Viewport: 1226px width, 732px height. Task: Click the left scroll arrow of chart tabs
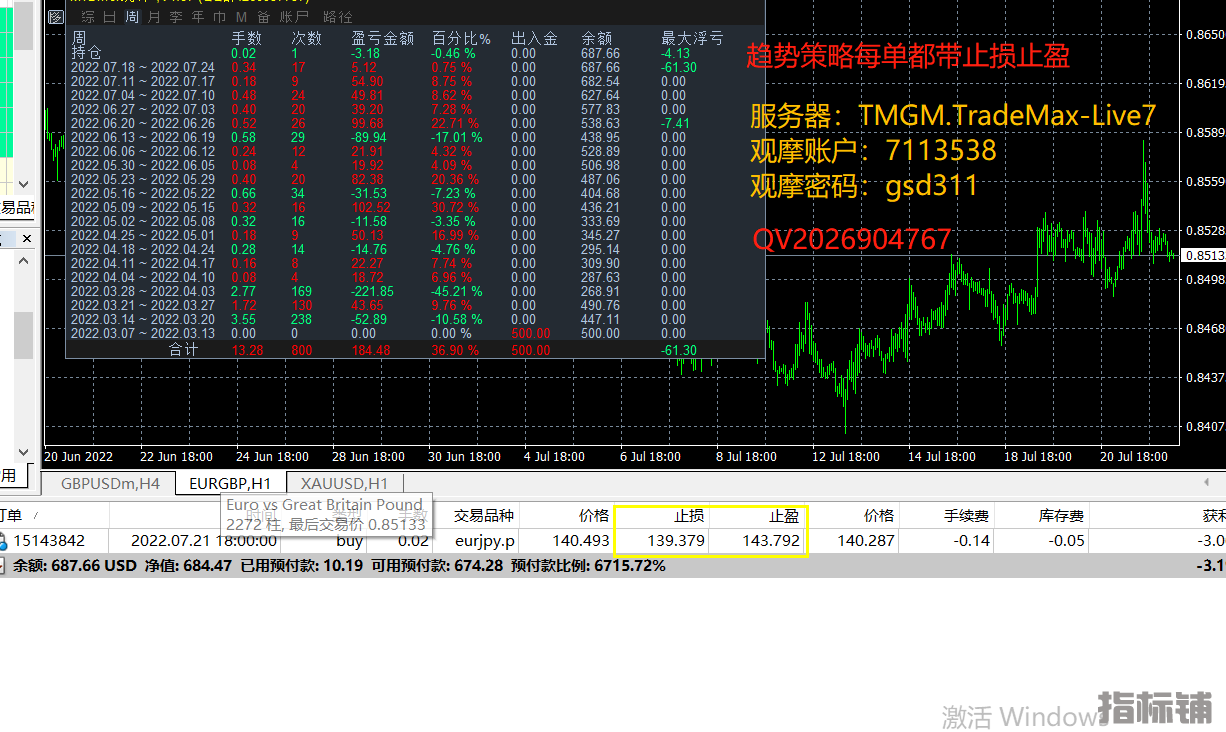1205,483
